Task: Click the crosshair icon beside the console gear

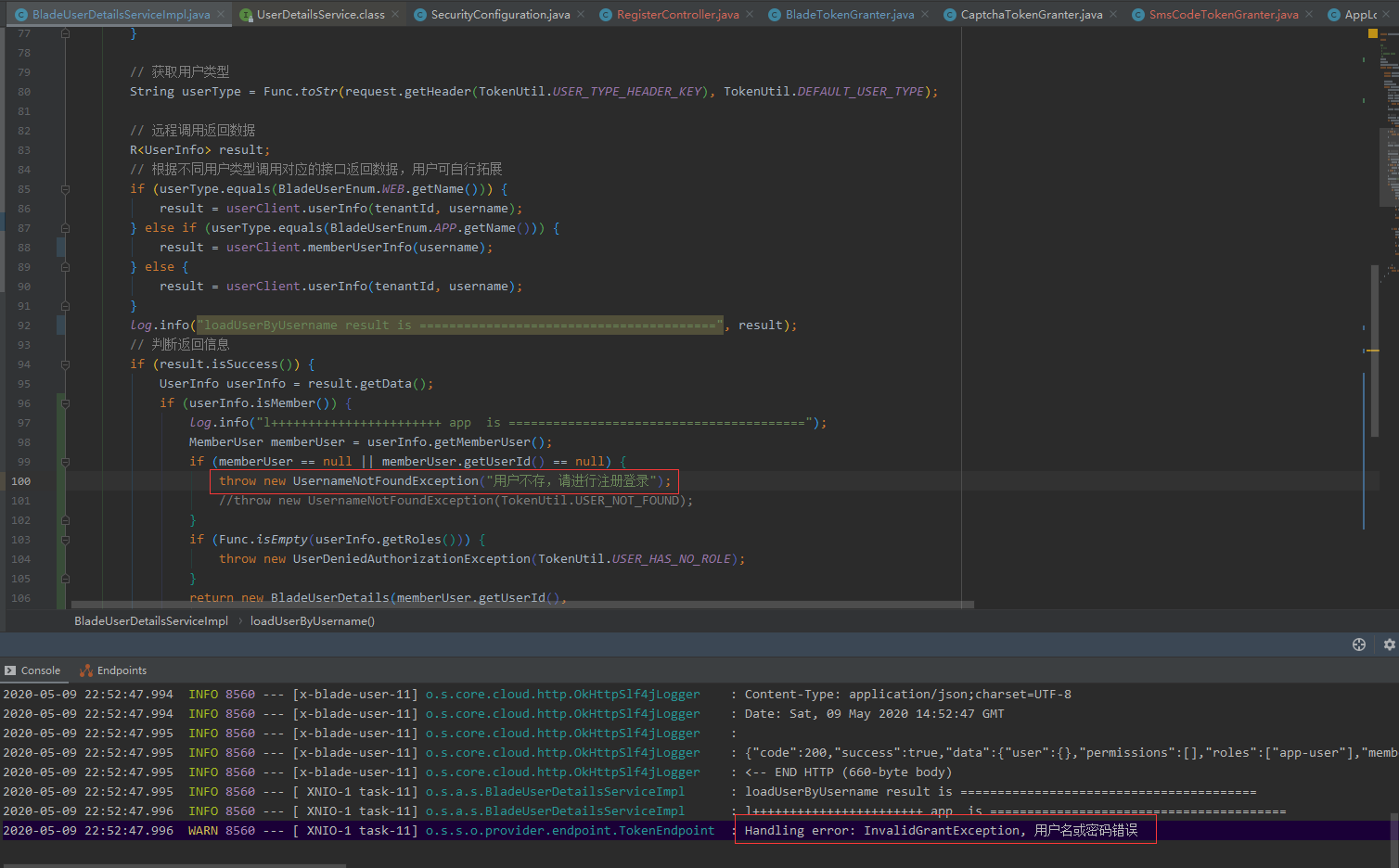Action: (x=1359, y=645)
